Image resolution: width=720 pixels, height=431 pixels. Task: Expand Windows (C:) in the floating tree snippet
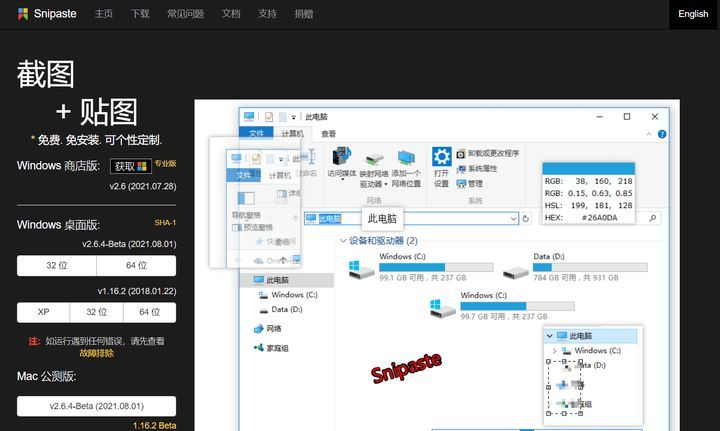pos(554,351)
